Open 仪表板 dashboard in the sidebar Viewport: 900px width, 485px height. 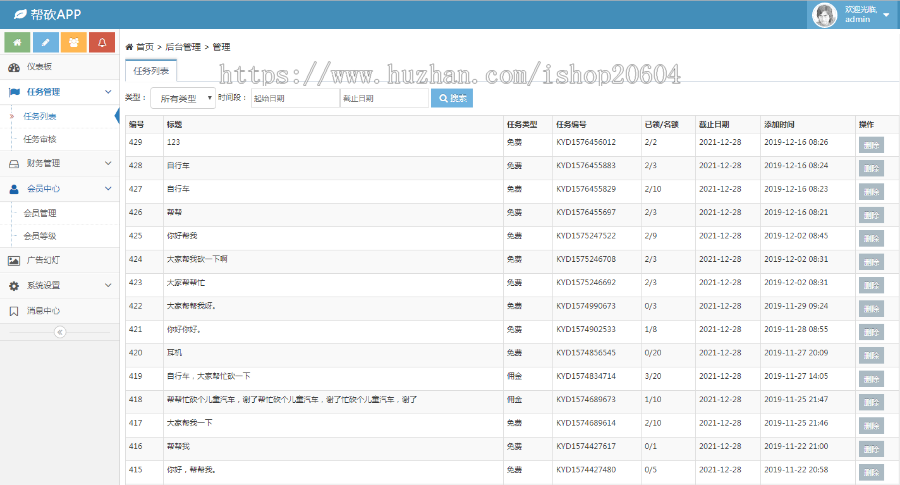tap(40, 67)
